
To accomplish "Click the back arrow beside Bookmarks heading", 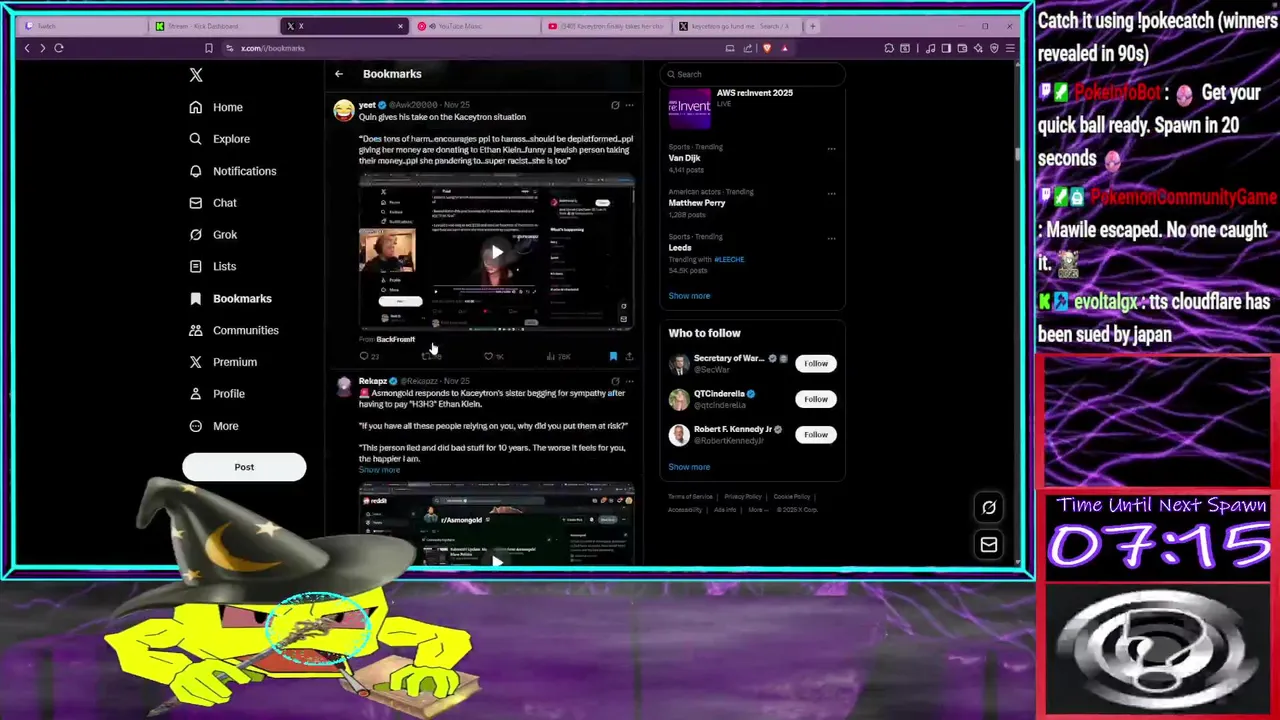I will point(339,74).
